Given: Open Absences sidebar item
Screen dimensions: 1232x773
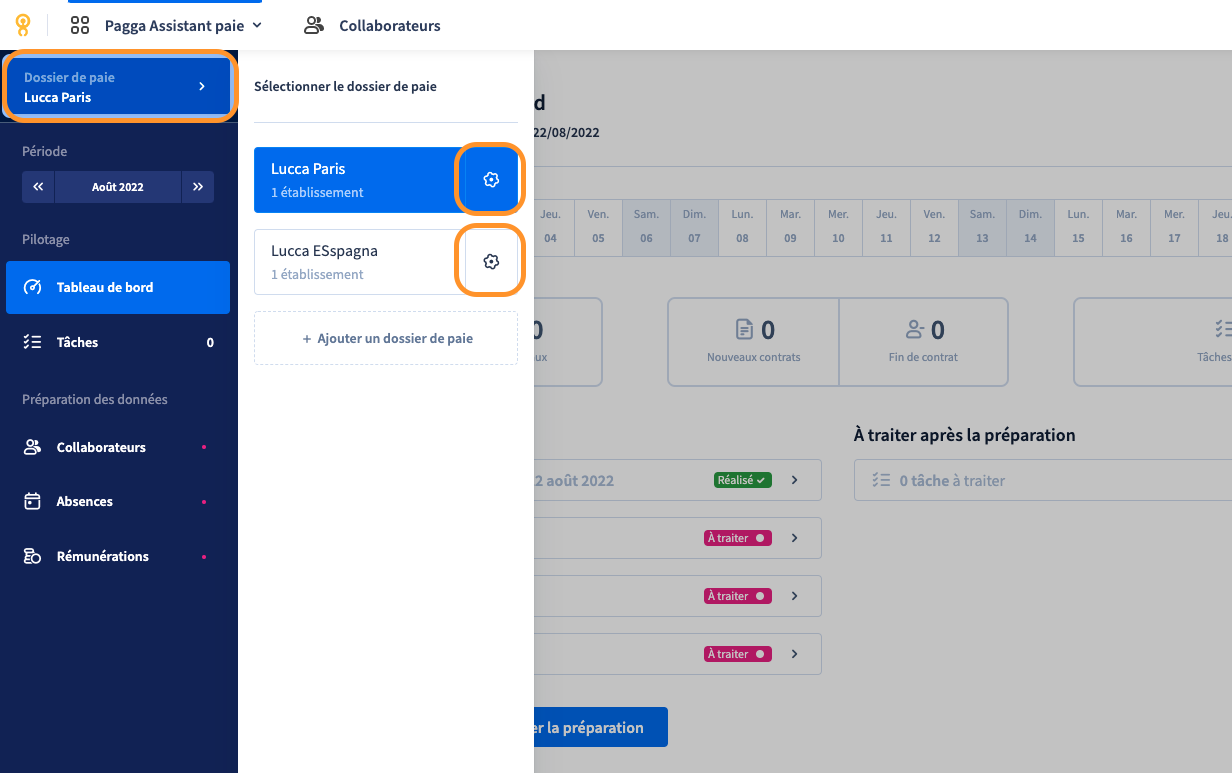Looking at the screenshot, I should 118,501.
